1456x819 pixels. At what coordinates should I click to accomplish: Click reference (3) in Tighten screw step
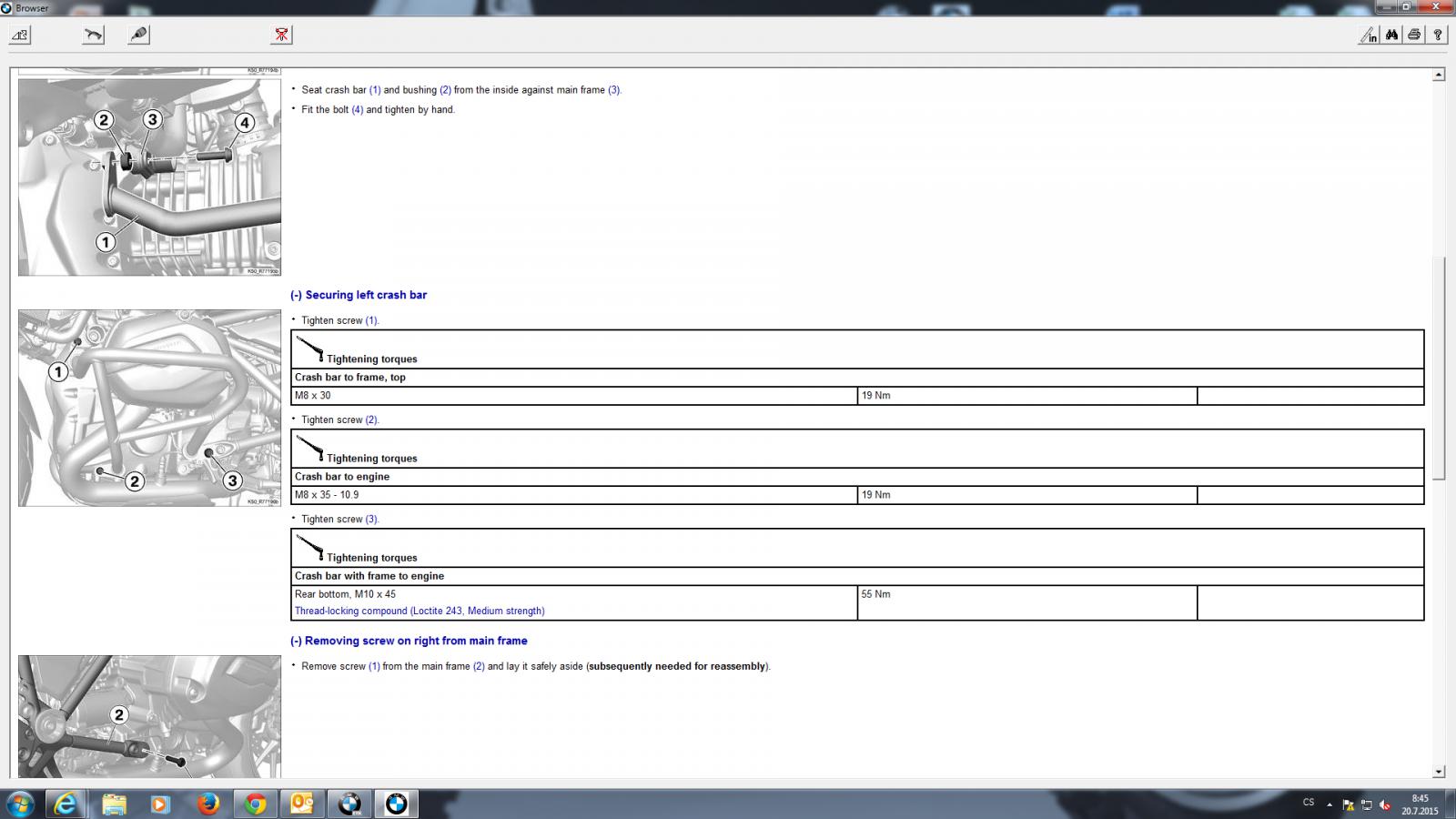(371, 519)
